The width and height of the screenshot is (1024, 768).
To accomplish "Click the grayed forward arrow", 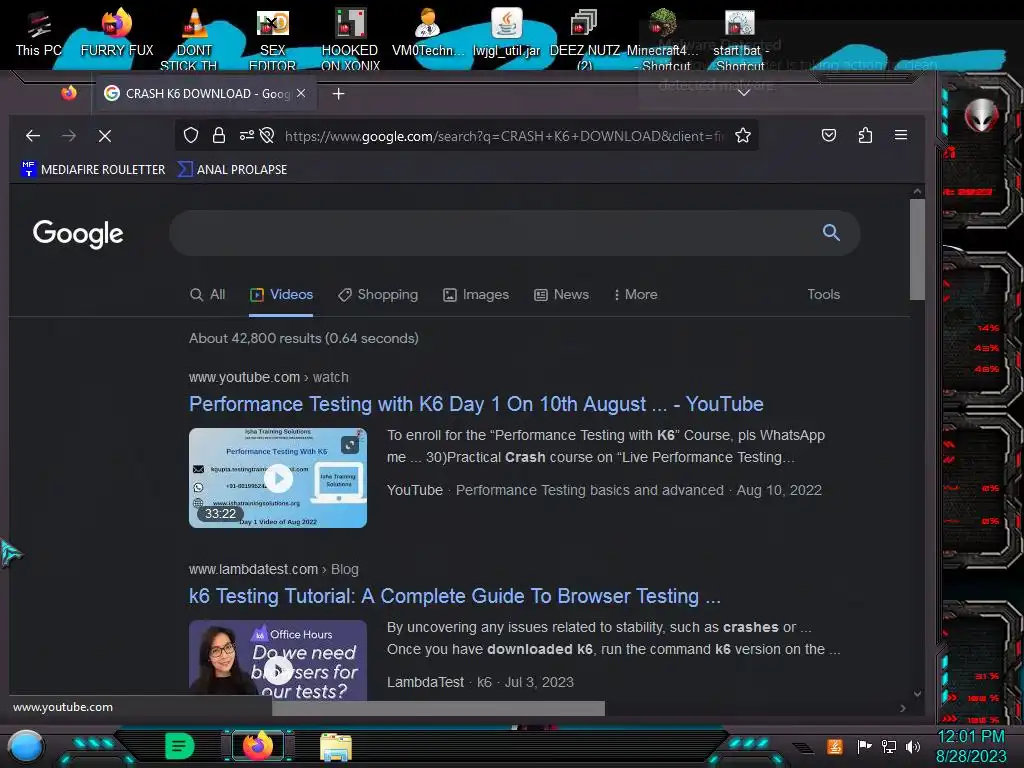I will [x=69, y=136].
